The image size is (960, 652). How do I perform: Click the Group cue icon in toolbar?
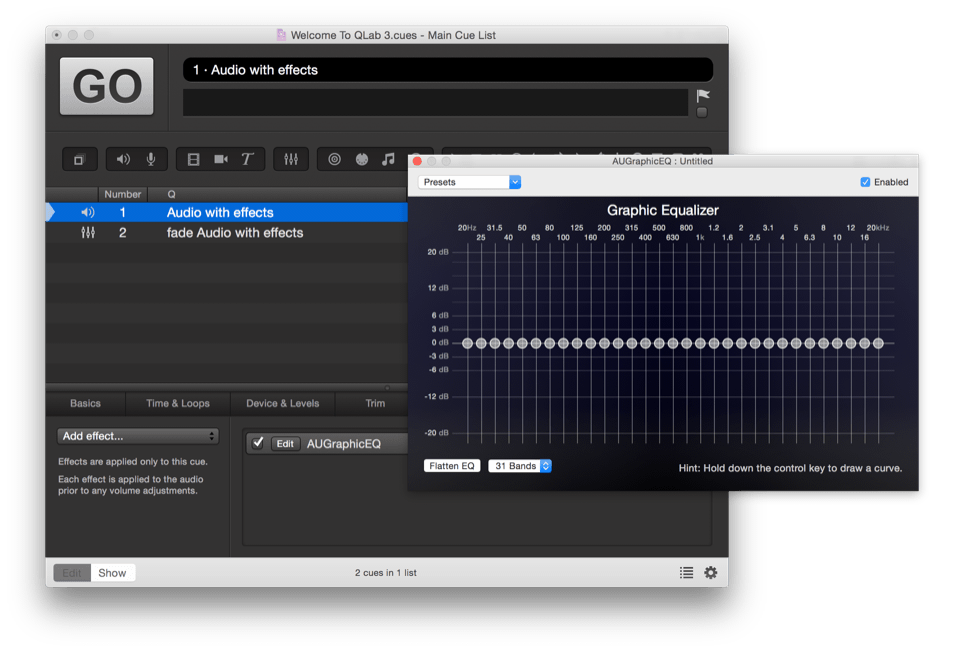[80, 159]
